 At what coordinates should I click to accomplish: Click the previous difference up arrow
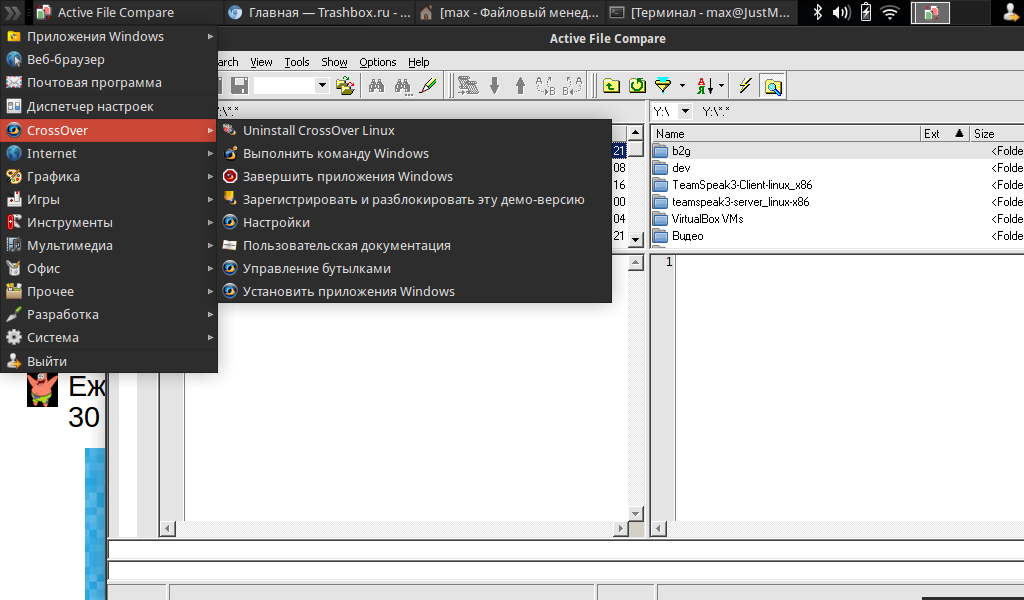pos(520,86)
